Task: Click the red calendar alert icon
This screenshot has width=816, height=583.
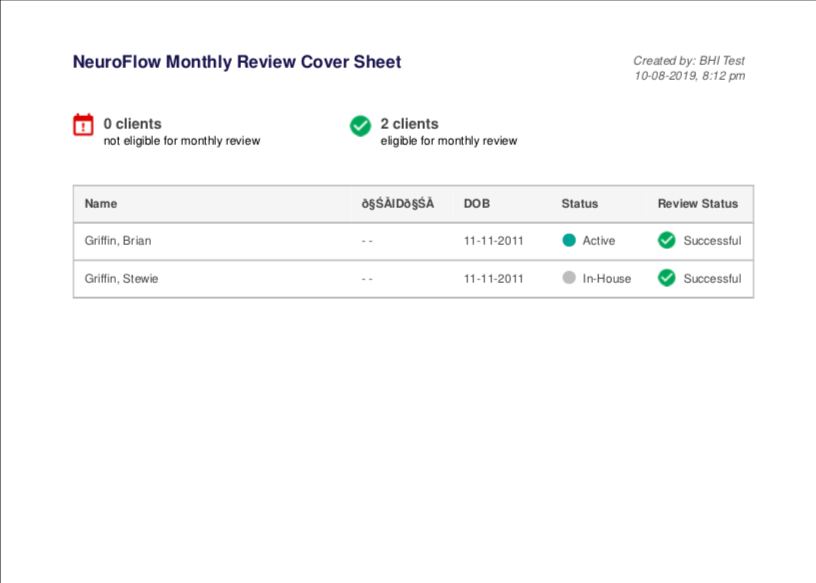Action: click(83, 125)
